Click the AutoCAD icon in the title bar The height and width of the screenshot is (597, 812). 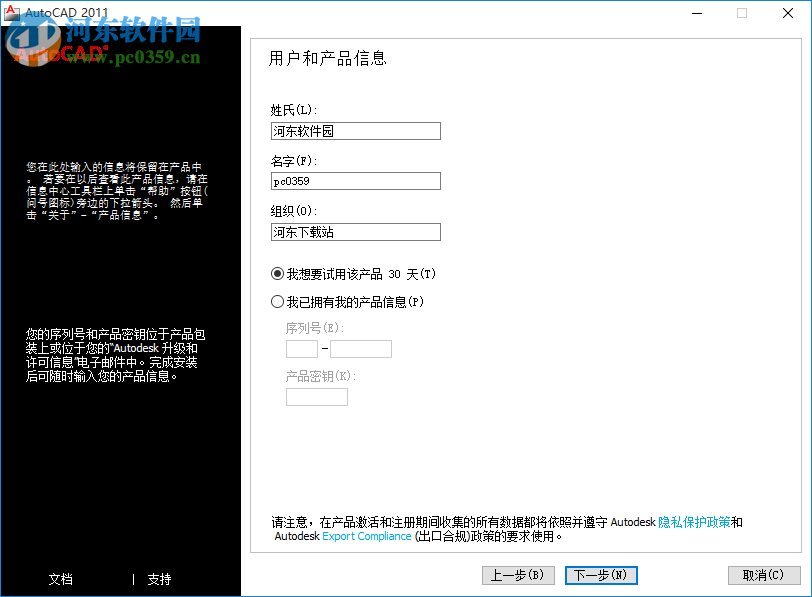click(11, 13)
